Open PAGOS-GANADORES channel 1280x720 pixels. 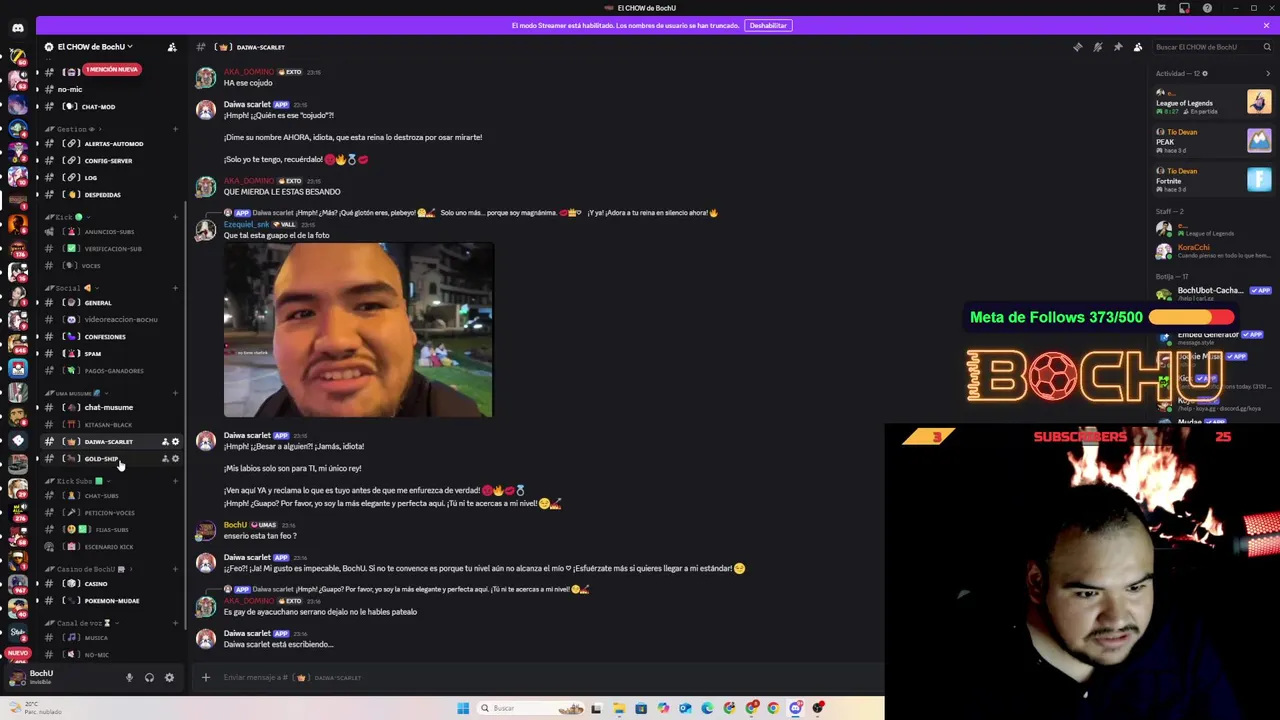pos(114,370)
